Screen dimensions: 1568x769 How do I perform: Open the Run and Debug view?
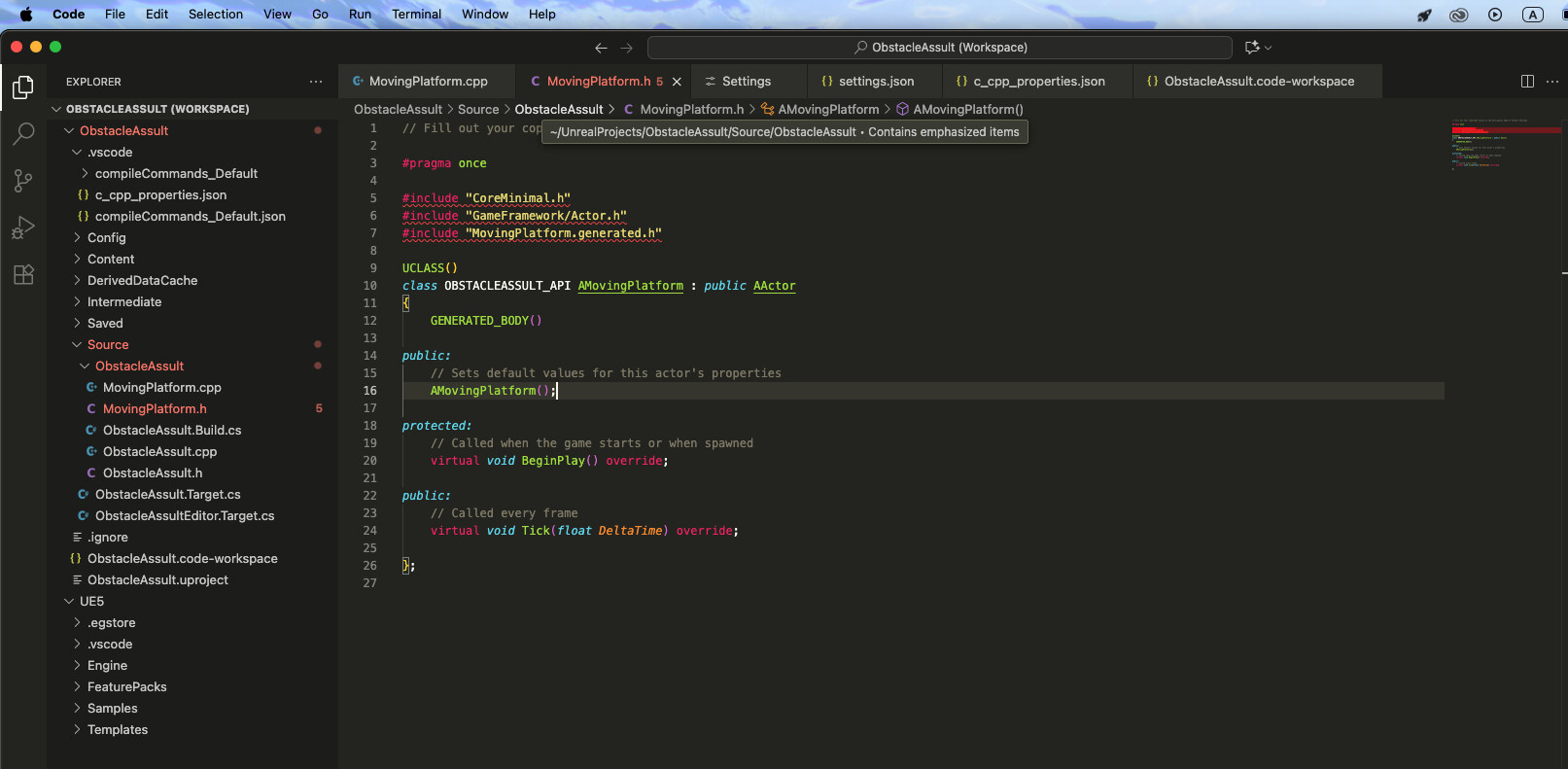pyautogui.click(x=23, y=227)
